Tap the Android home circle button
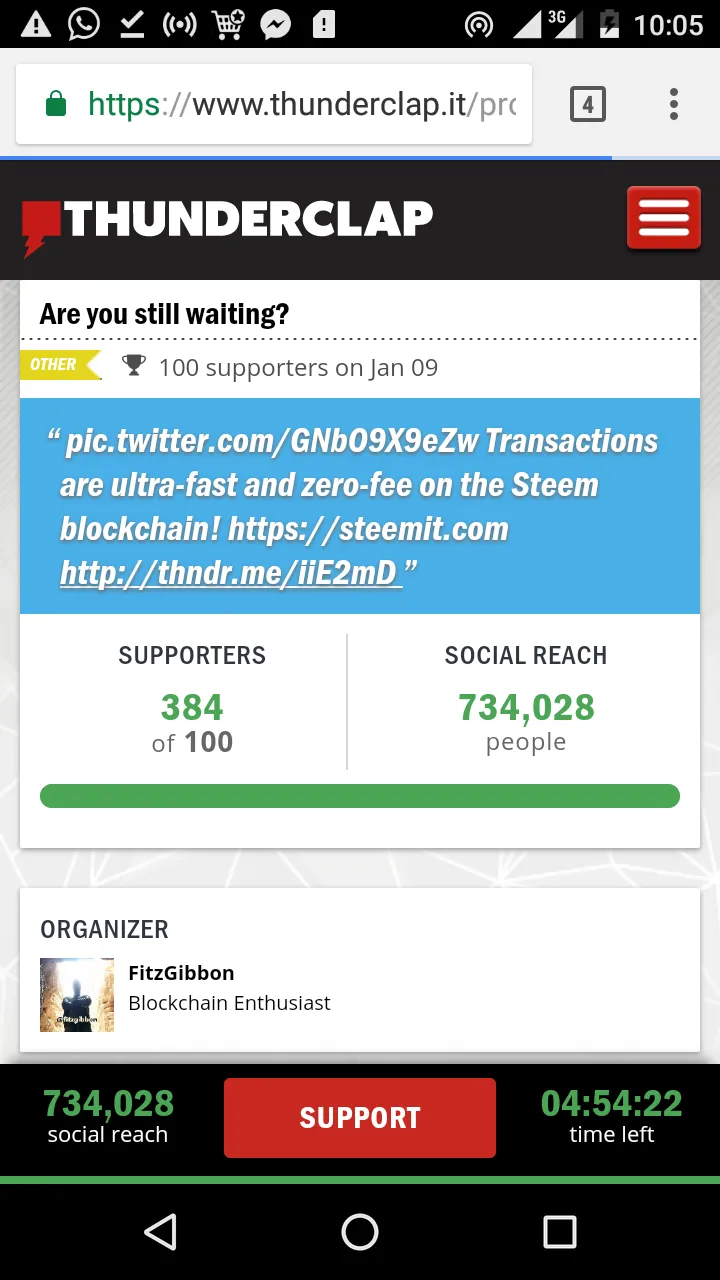This screenshot has width=720, height=1280. click(x=360, y=1232)
